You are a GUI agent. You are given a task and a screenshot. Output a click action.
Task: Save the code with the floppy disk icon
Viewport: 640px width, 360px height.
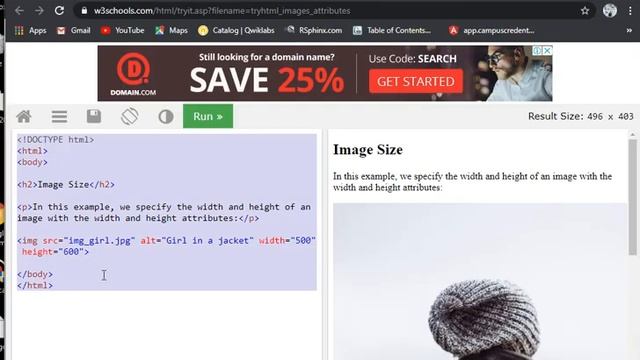tap(94, 116)
